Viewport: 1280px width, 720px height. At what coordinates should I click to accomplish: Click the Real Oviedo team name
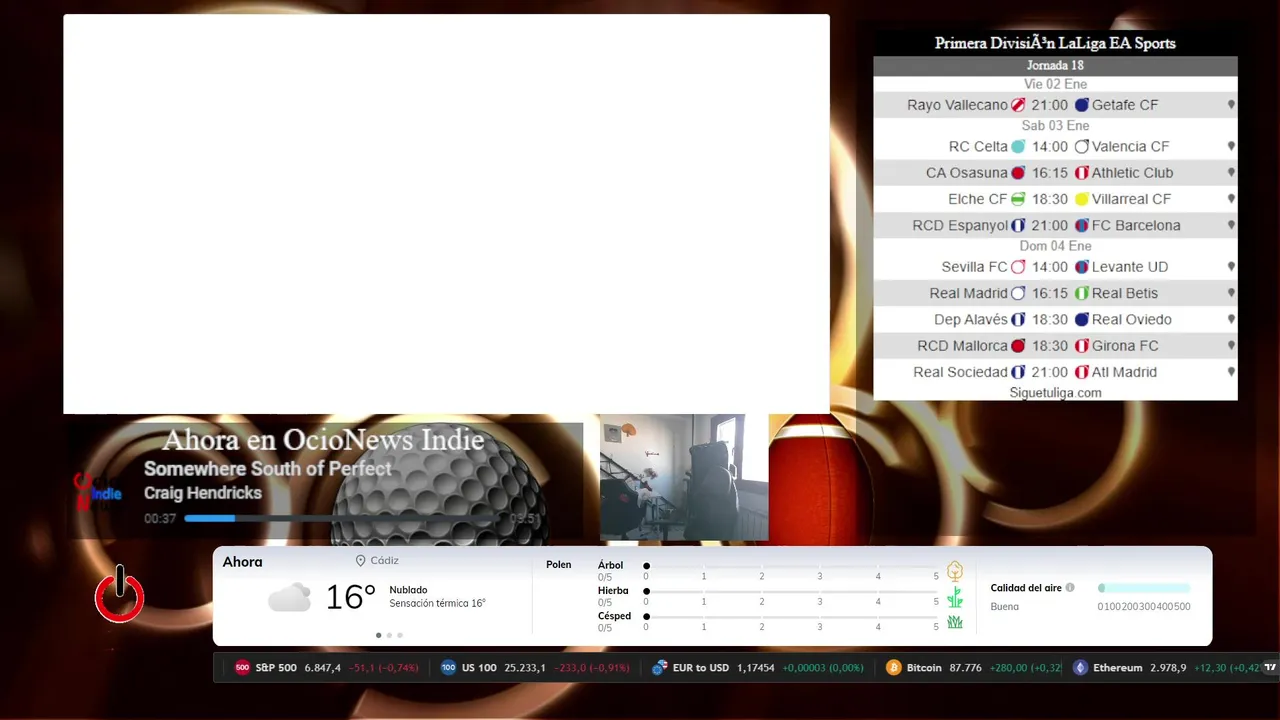(x=1132, y=320)
